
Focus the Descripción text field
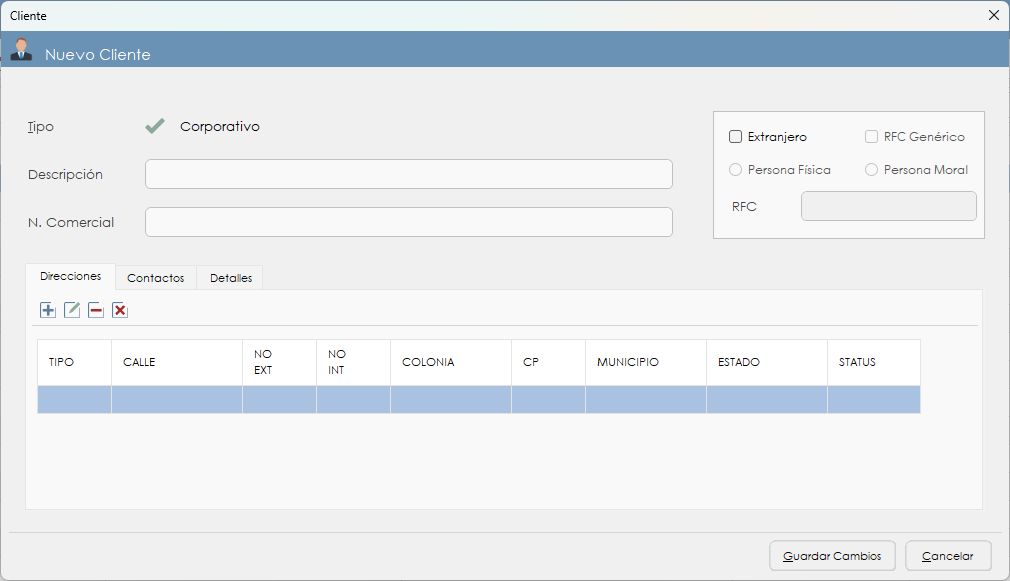(x=408, y=174)
